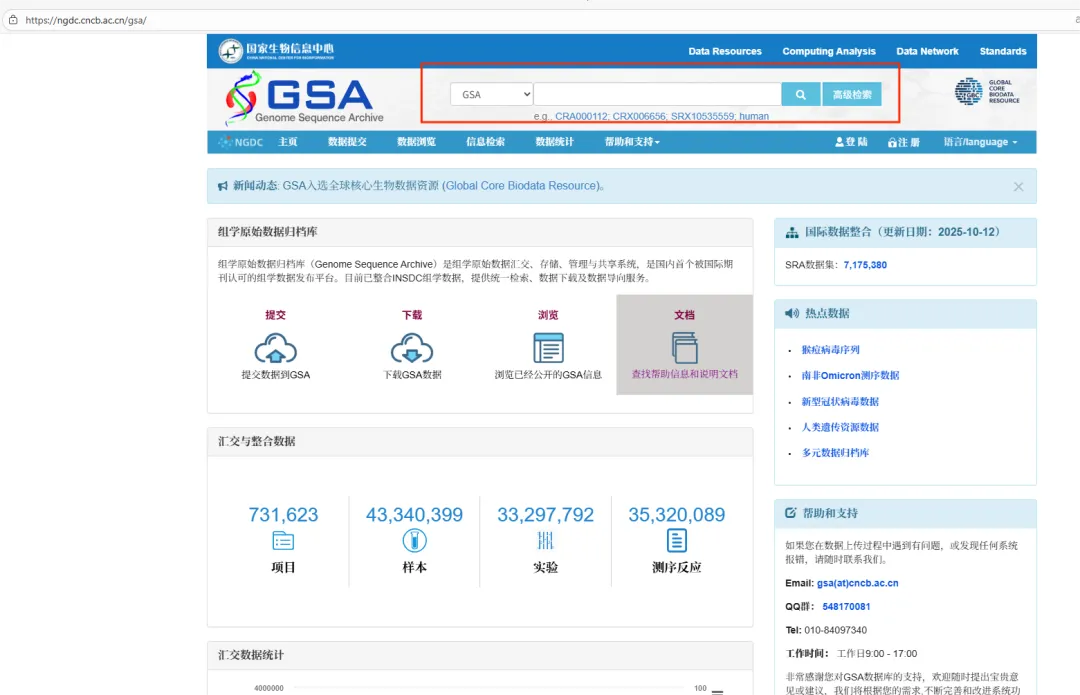Open 人类遗传资源数据 link
Viewport: 1080px width, 695px height.
pos(840,427)
